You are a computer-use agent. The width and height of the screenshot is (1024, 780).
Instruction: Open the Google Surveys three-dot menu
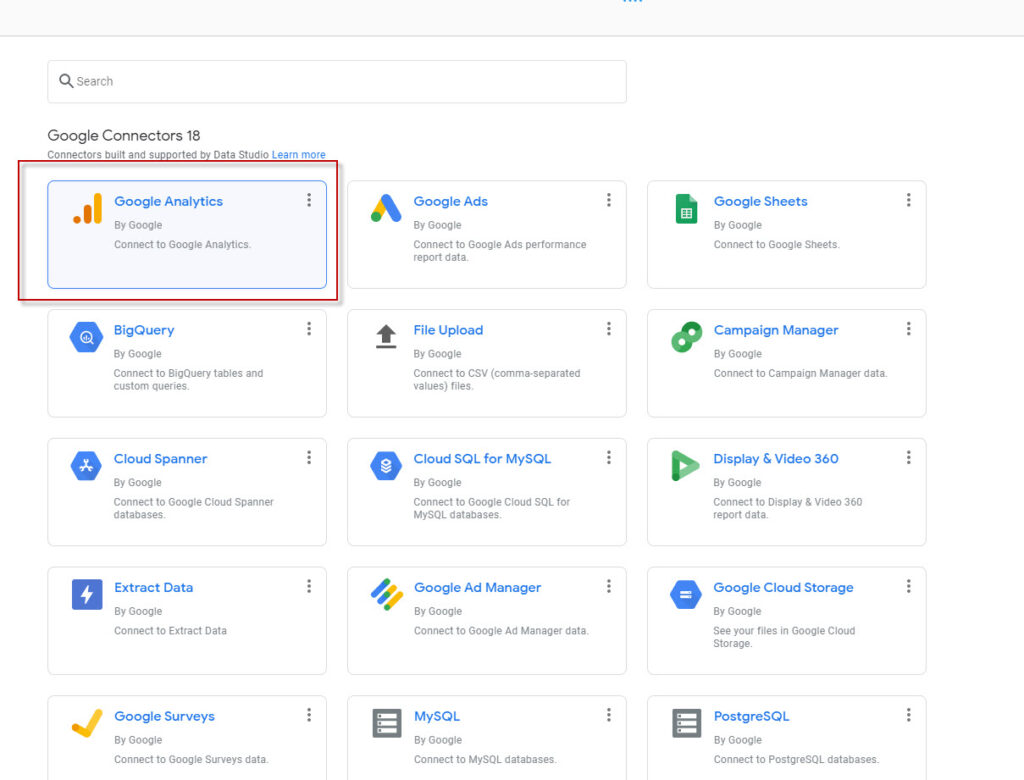(x=309, y=715)
